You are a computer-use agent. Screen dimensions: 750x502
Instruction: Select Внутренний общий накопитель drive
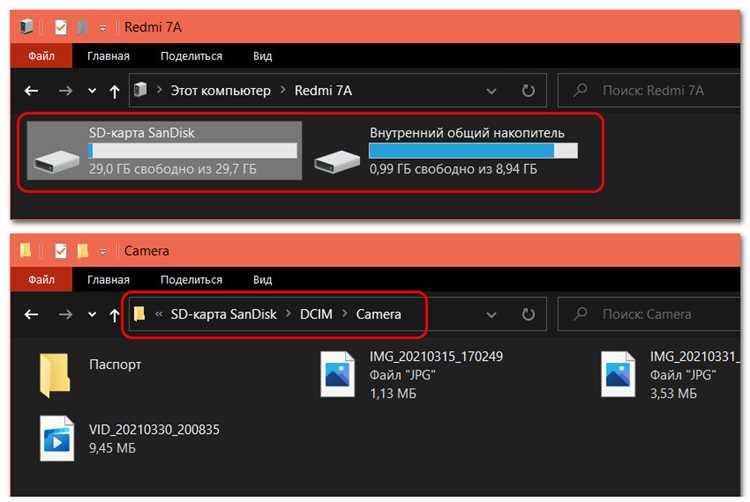click(x=447, y=150)
